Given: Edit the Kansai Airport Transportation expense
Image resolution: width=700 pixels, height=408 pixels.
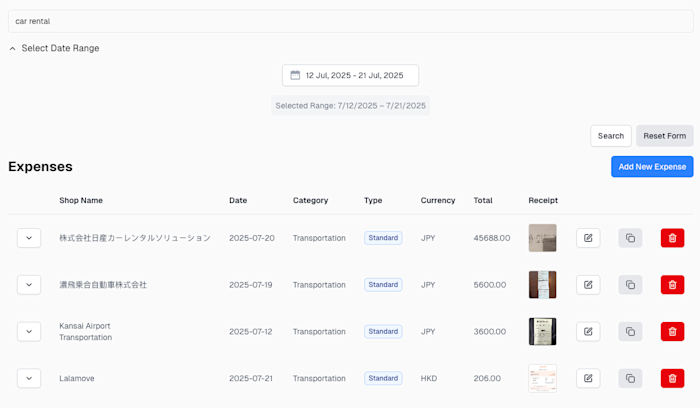Looking at the screenshot, I should [588, 331].
